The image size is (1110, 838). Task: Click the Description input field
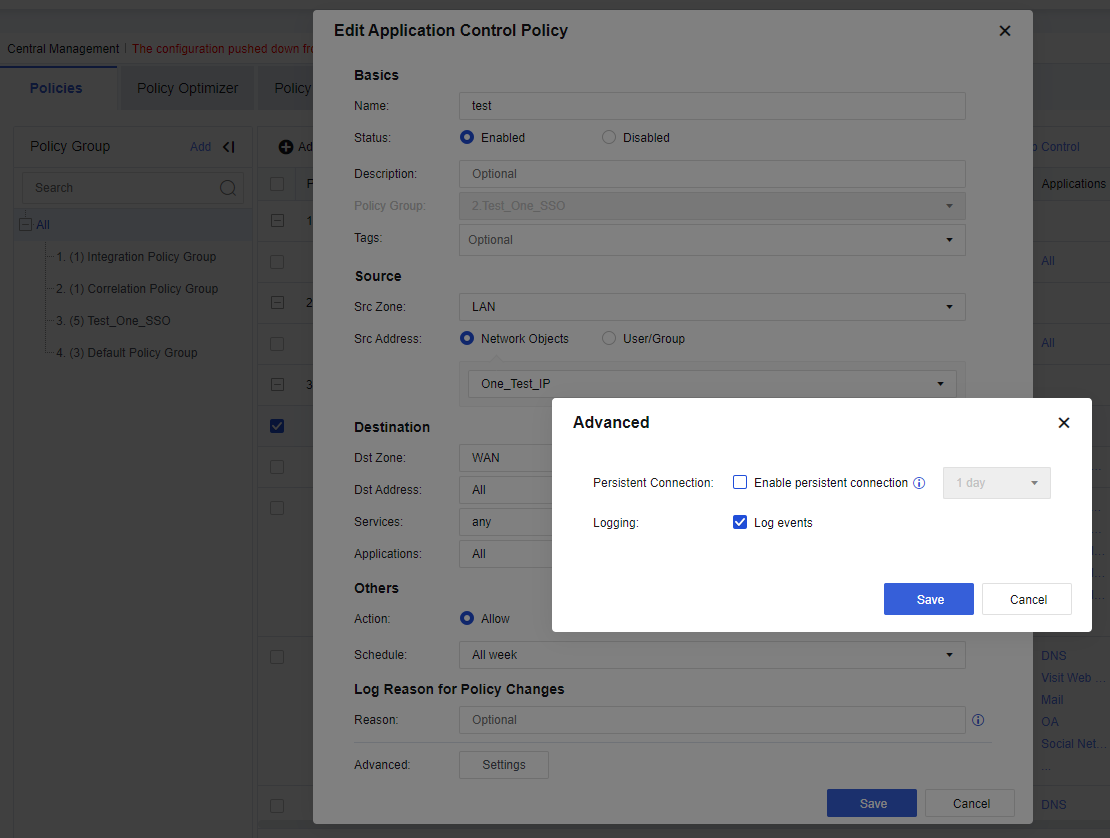tap(711, 174)
